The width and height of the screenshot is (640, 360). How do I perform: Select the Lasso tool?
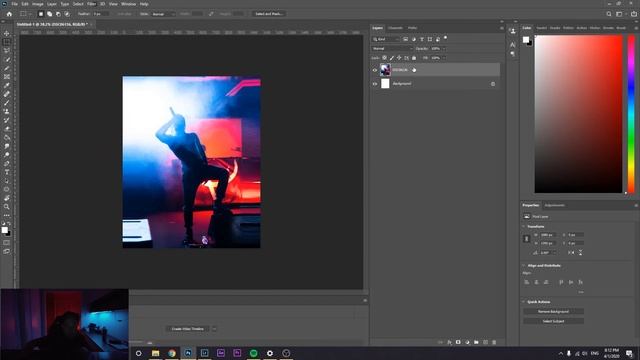coord(7,51)
